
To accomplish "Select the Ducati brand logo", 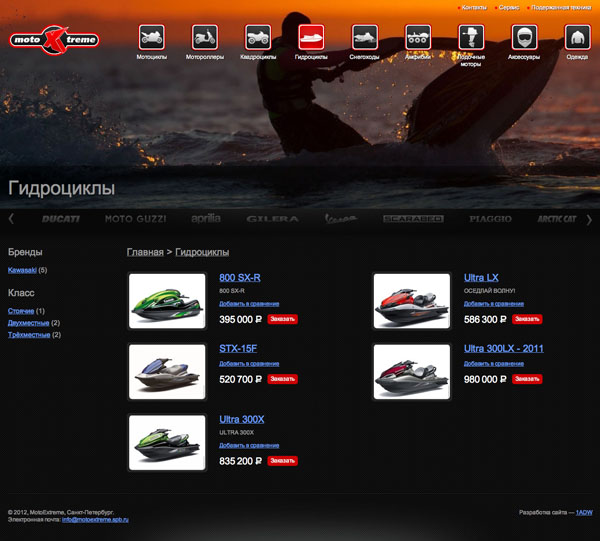I will click(x=60, y=219).
